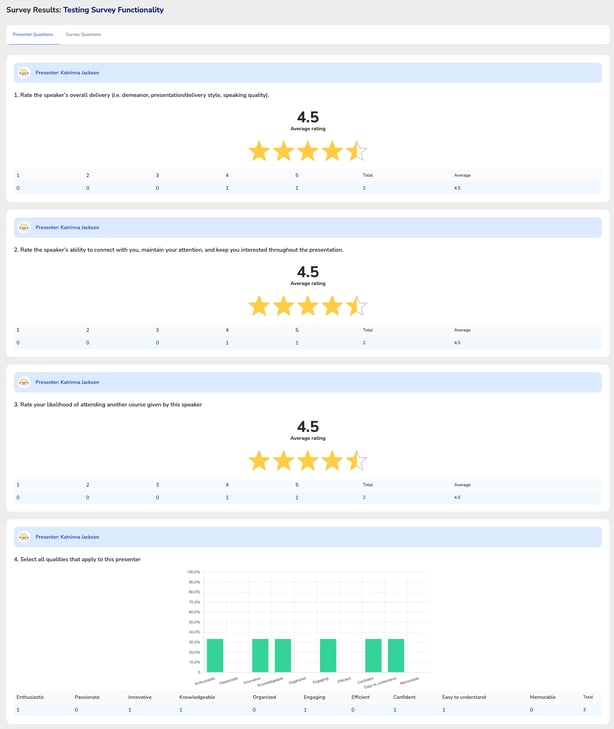Click the Engaging bar in the qualities chart

[x=328, y=655]
